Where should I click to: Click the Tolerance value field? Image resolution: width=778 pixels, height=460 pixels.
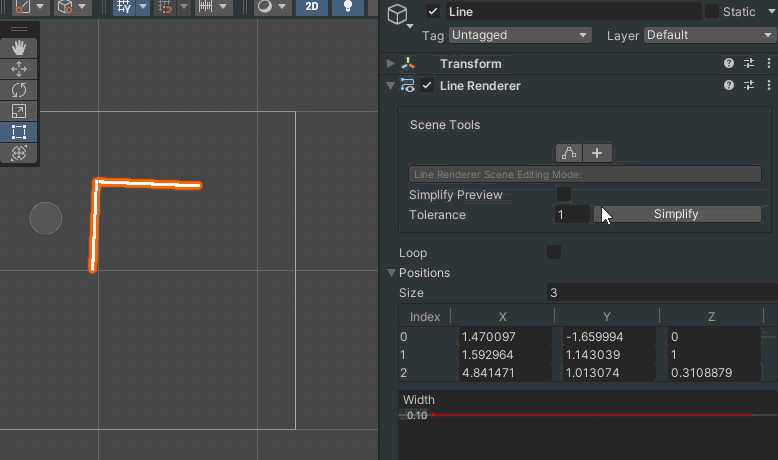(572, 214)
